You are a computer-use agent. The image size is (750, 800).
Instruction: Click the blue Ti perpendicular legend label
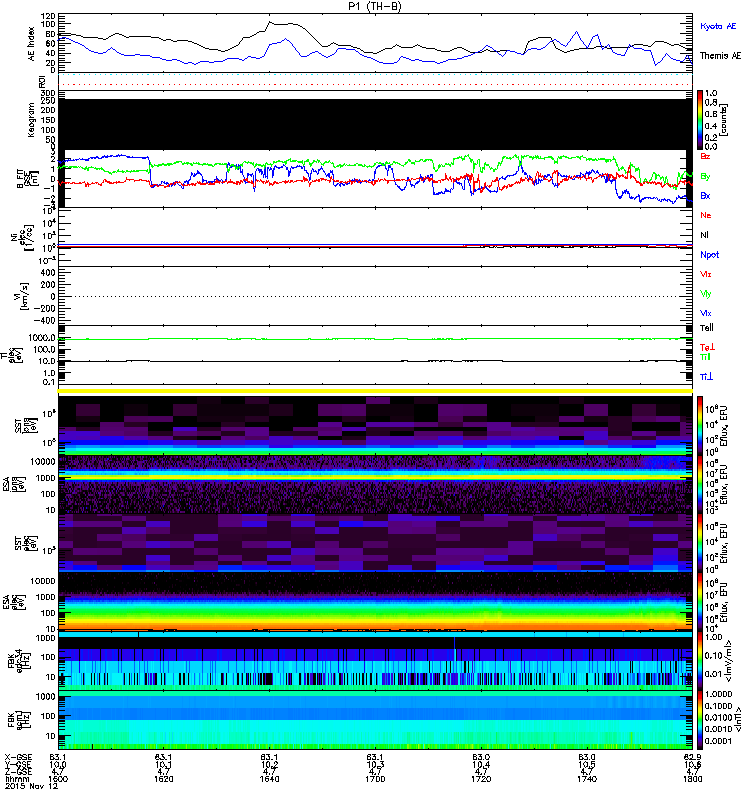click(706, 377)
